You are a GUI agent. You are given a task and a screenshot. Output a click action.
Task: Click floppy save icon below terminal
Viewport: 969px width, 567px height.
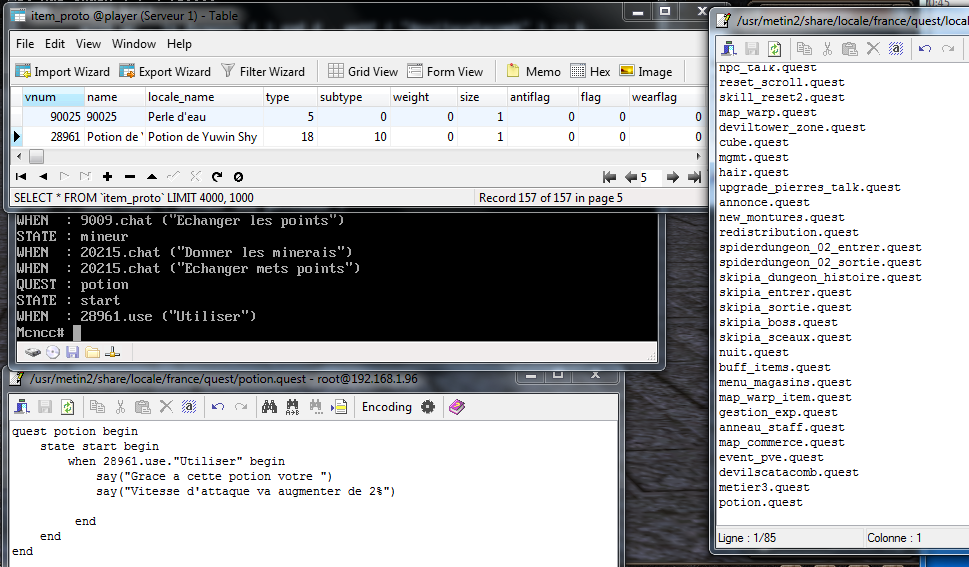pos(73,352)
